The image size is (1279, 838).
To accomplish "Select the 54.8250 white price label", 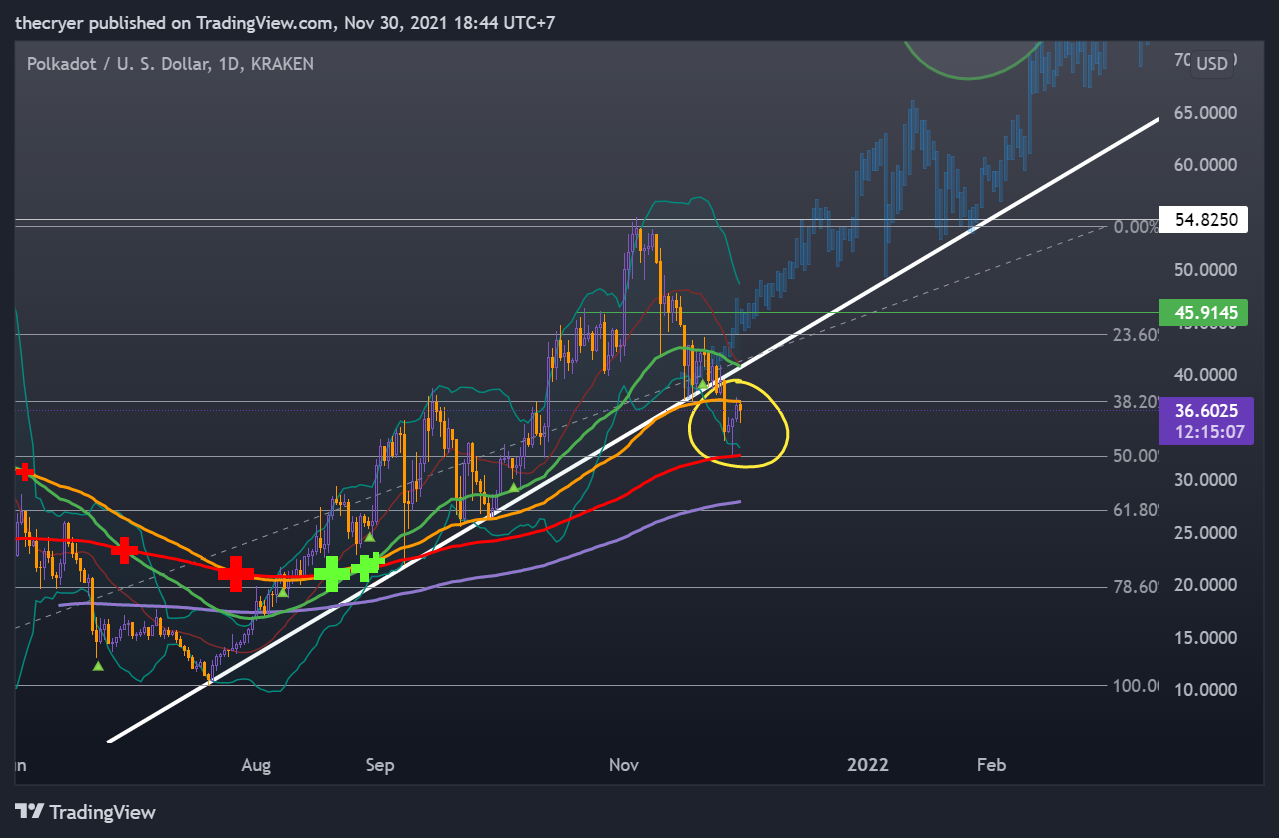I will 1204,218.
